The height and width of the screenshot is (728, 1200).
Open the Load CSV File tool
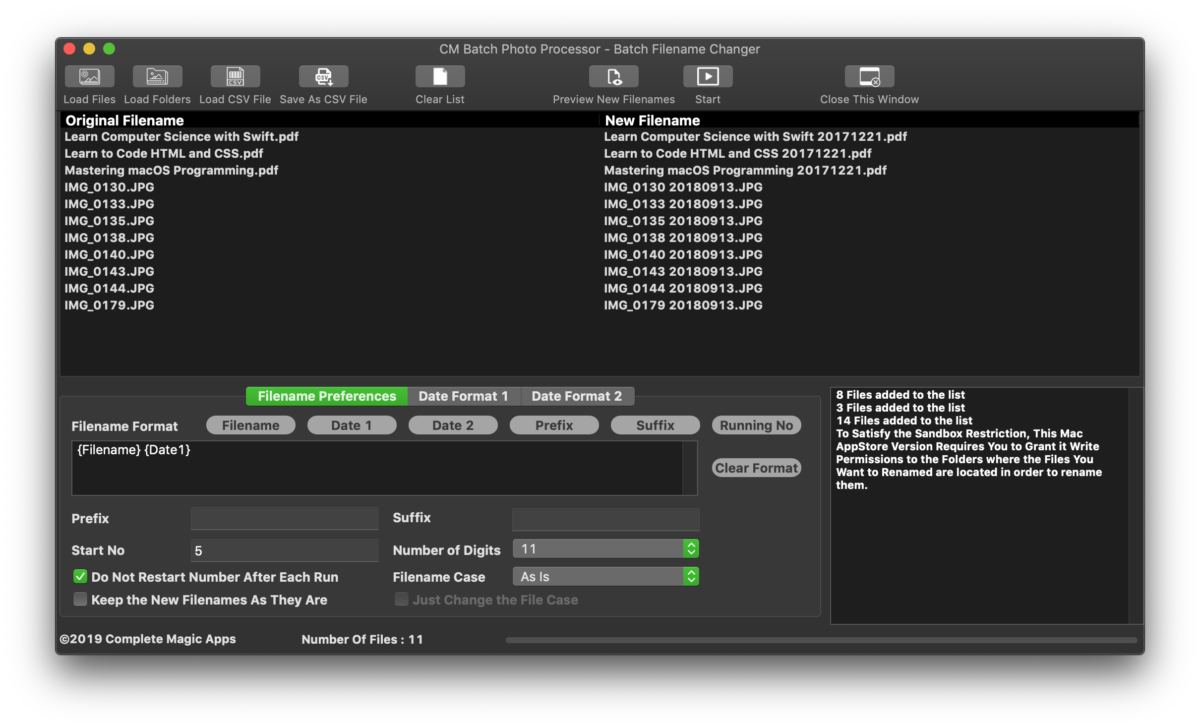pos(234,76)
